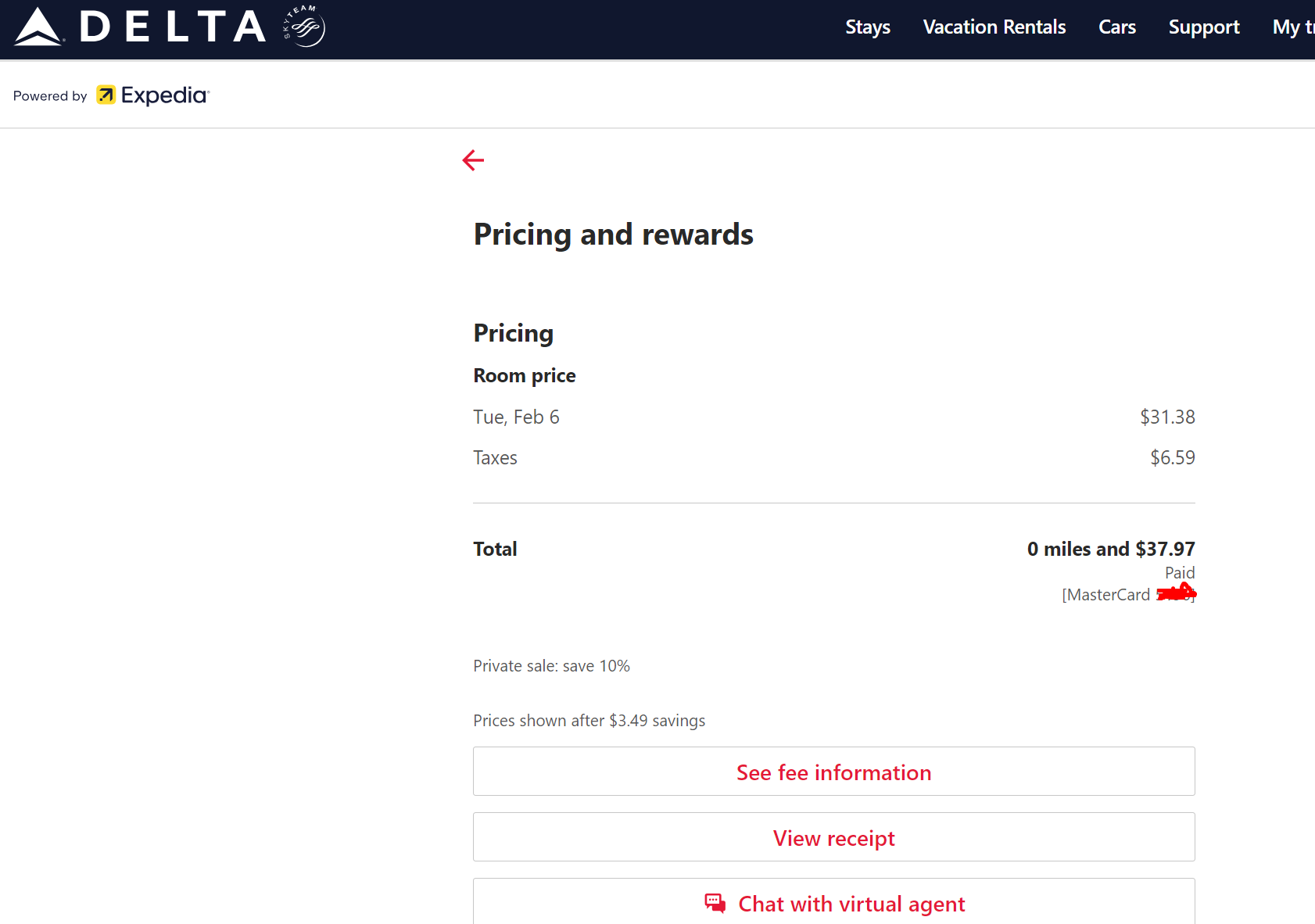The image size is (1315, 924).
Task: Click the Expedia wordmark text
Action: (165, 95)
